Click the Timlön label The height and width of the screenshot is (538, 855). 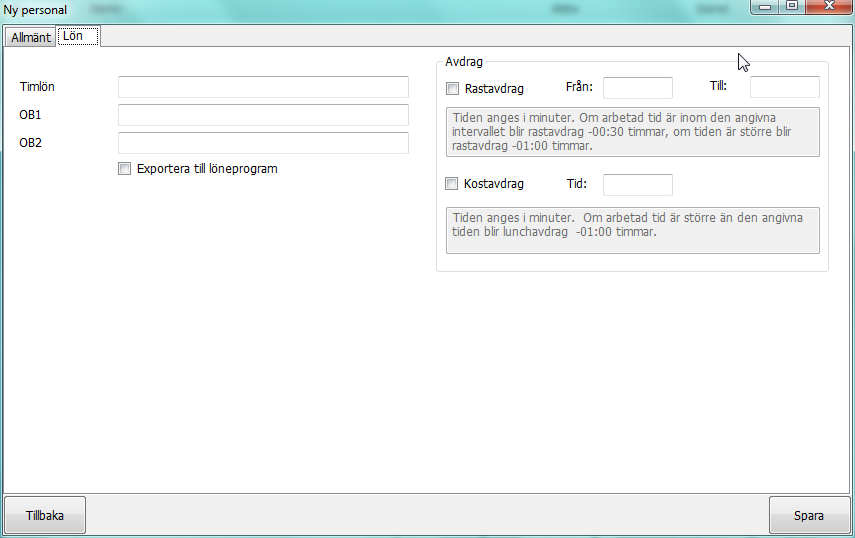click(37, 87)
